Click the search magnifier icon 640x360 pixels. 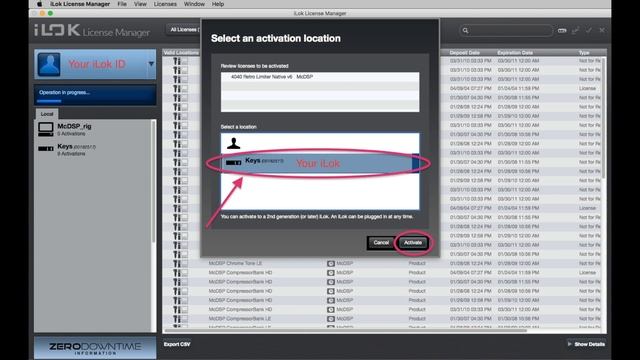pyautogui.click(x=465, y=30)
